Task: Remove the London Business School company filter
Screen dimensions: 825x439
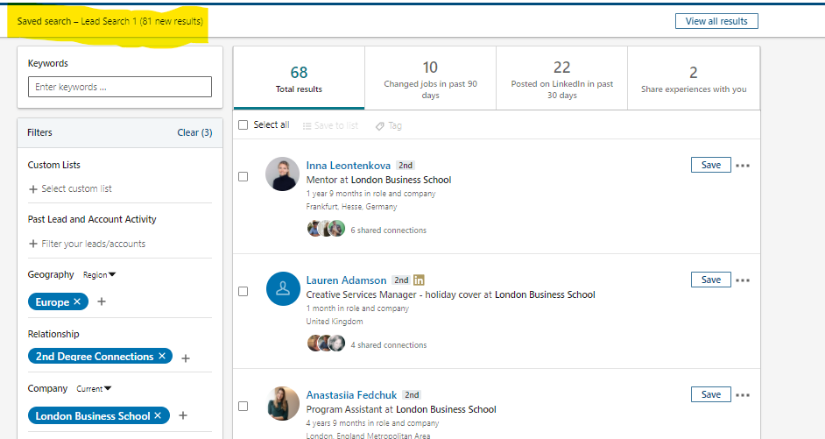Action: [x=157, y=415]
